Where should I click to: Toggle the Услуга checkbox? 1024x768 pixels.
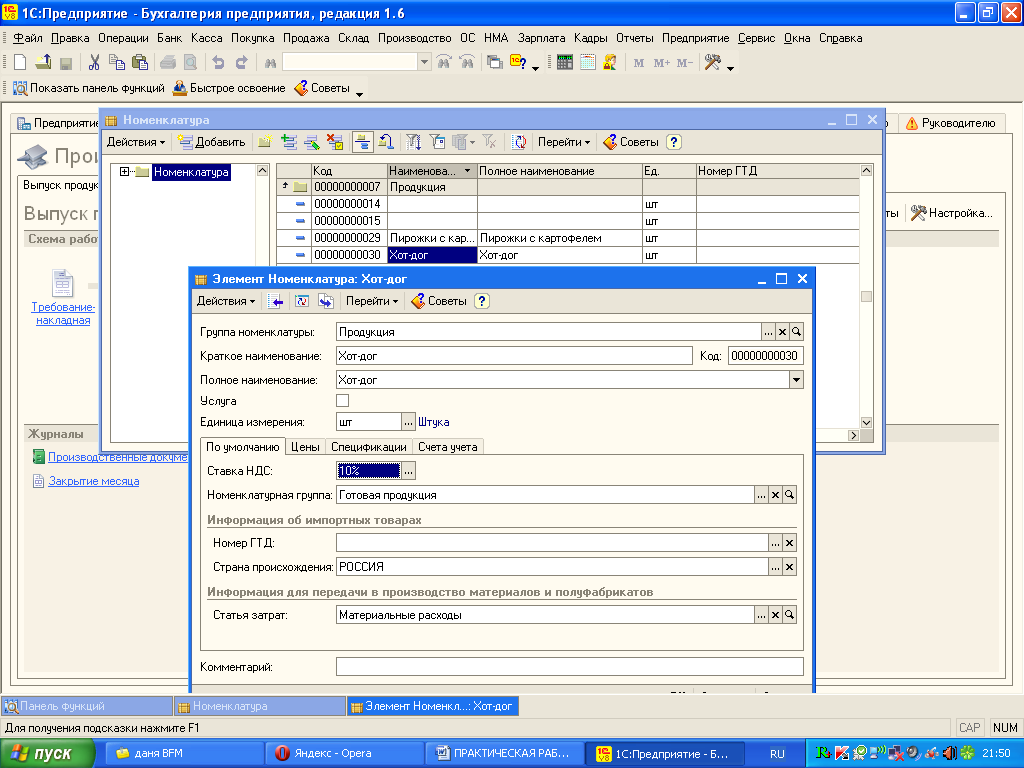(342, 400)
